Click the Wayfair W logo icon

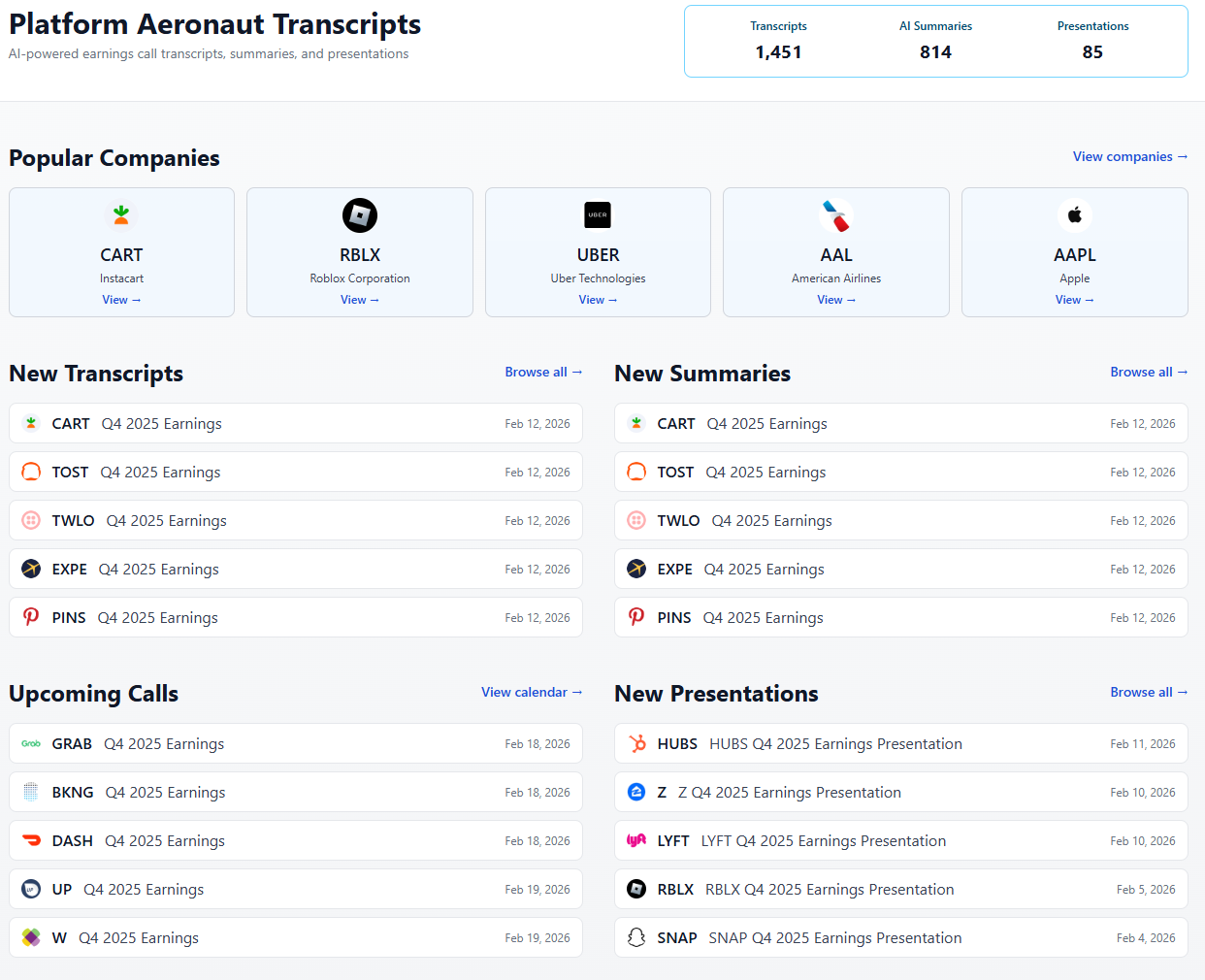[x=31, y=937]
